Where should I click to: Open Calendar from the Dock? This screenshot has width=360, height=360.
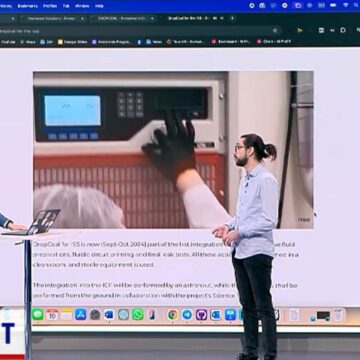[x=52, y=314]
